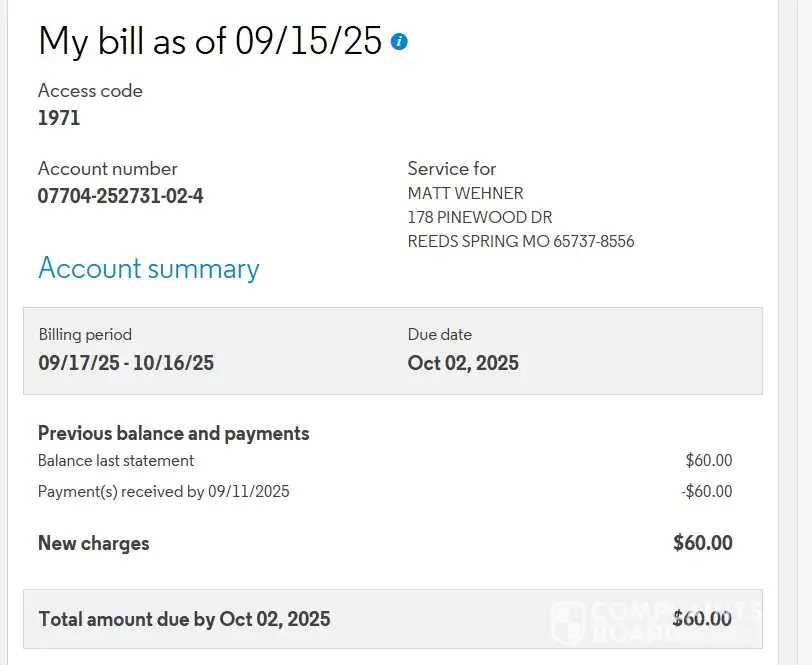Viewport: 812px width, 665px height.
Task: Click the blue info icon beside bill date
Action: (399, 41)
